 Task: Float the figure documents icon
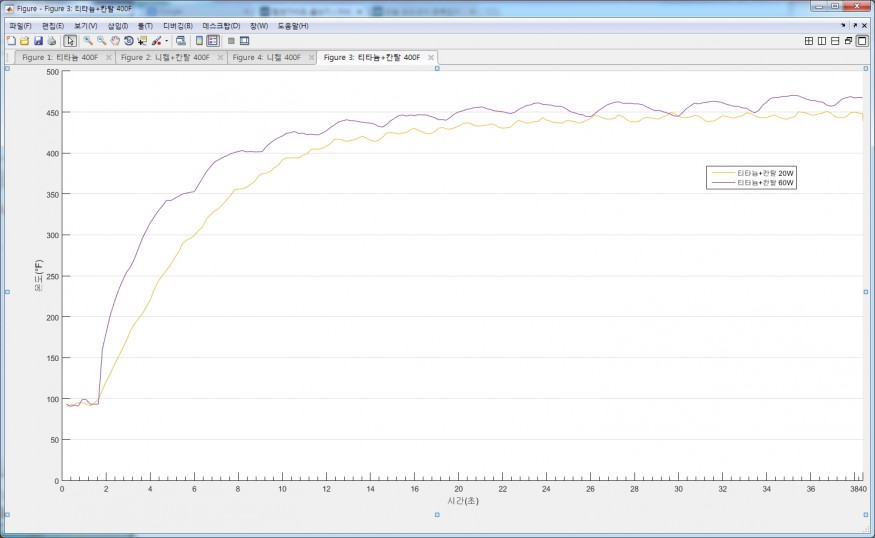pos(849,41)
